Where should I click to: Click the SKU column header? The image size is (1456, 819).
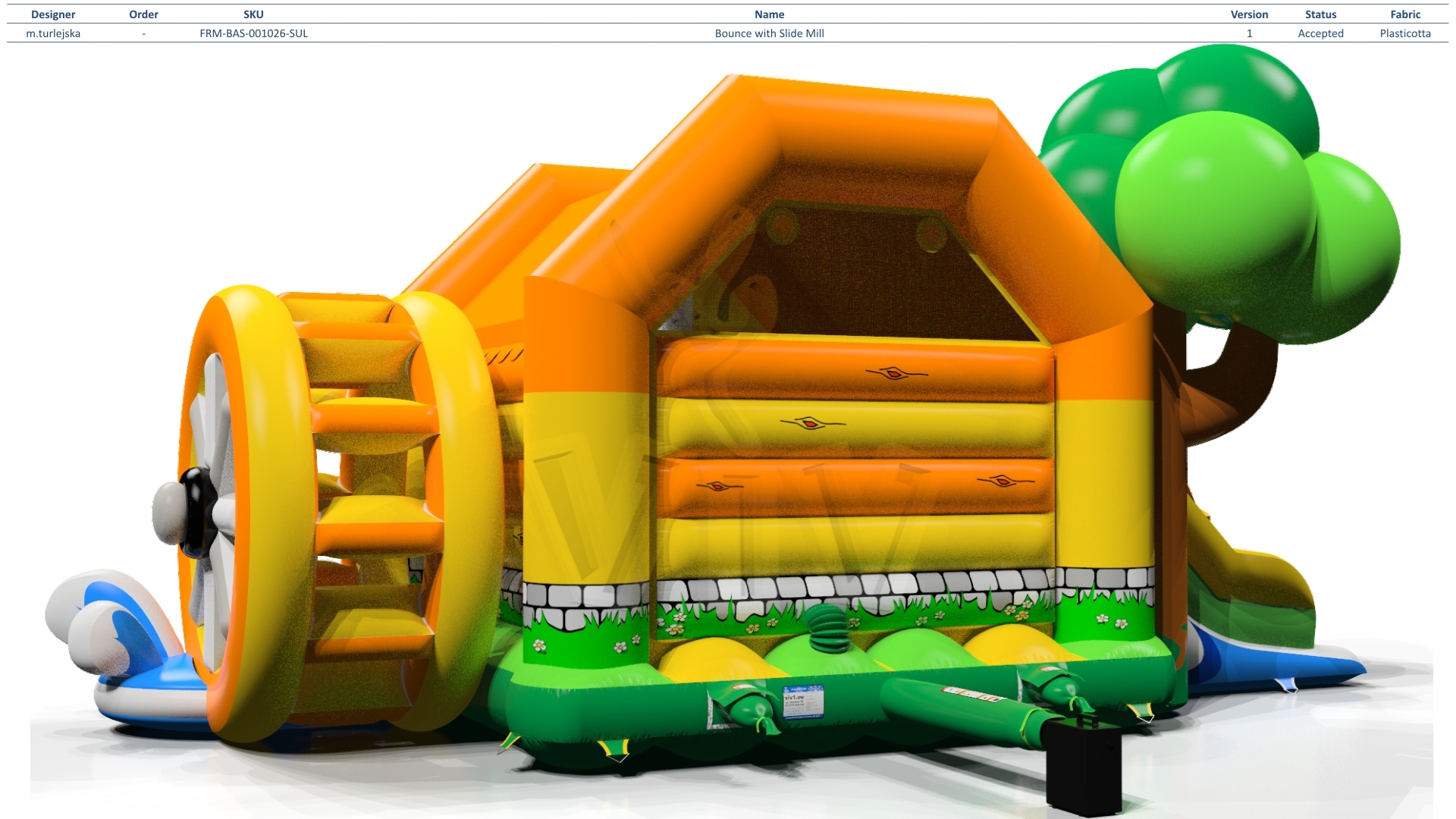click(253, 14)
